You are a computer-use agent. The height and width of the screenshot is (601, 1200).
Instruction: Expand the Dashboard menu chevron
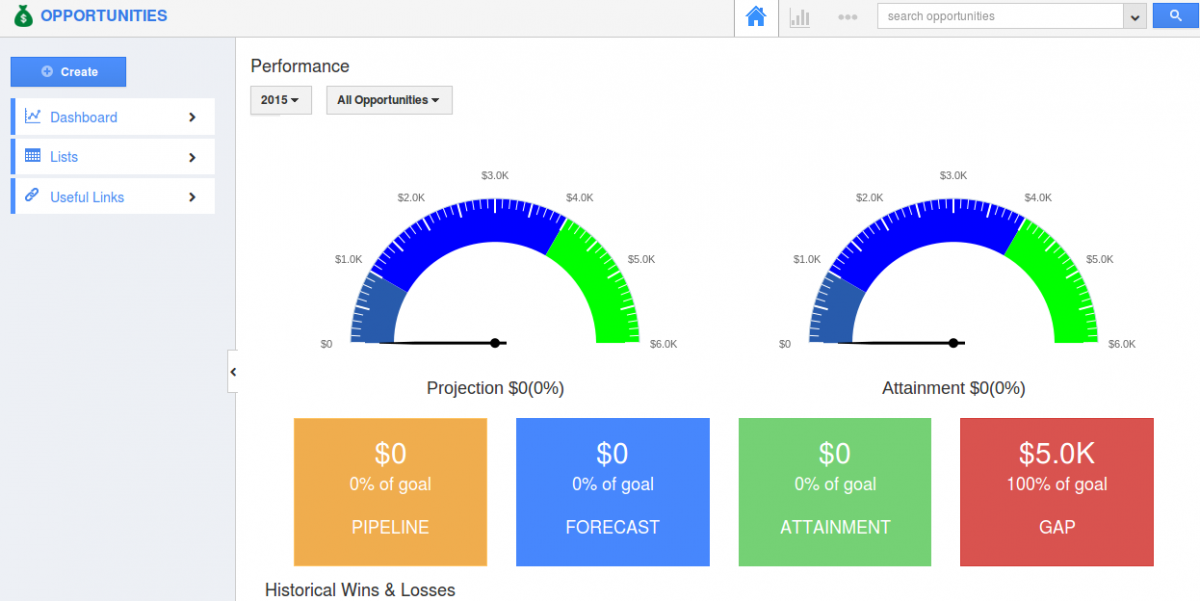click(x=192, y=117)
